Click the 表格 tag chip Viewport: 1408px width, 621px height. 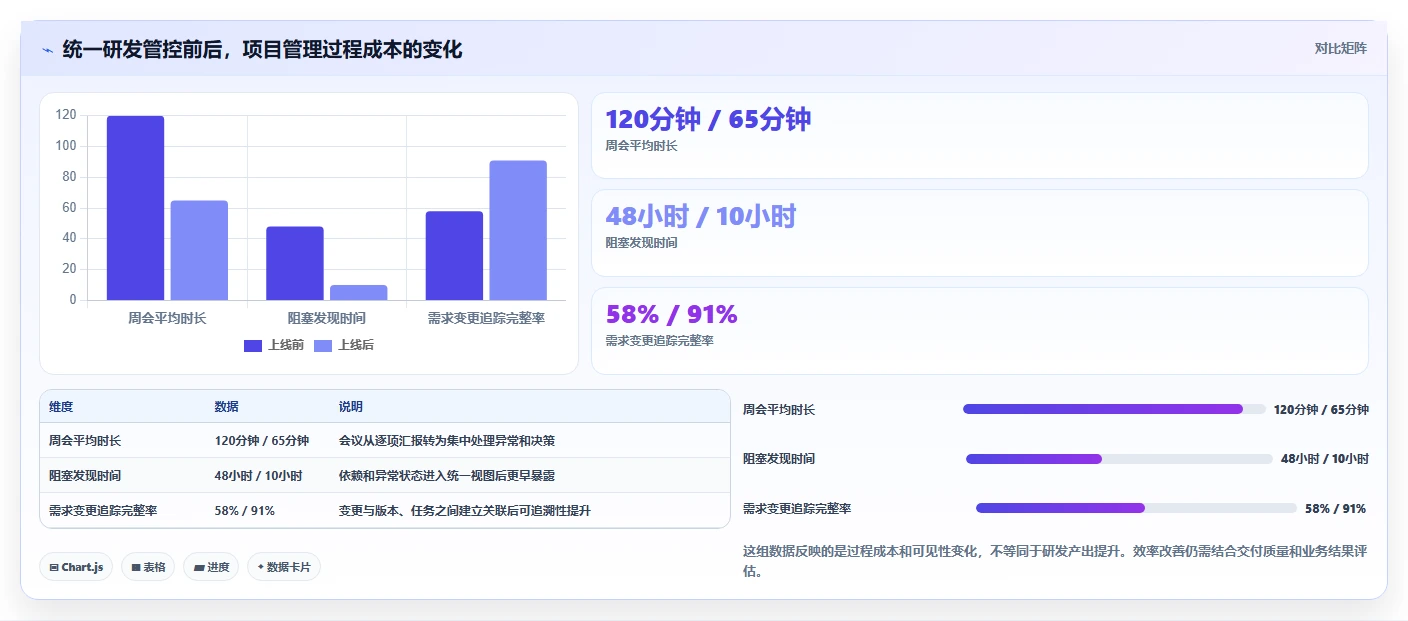(148, 567)
